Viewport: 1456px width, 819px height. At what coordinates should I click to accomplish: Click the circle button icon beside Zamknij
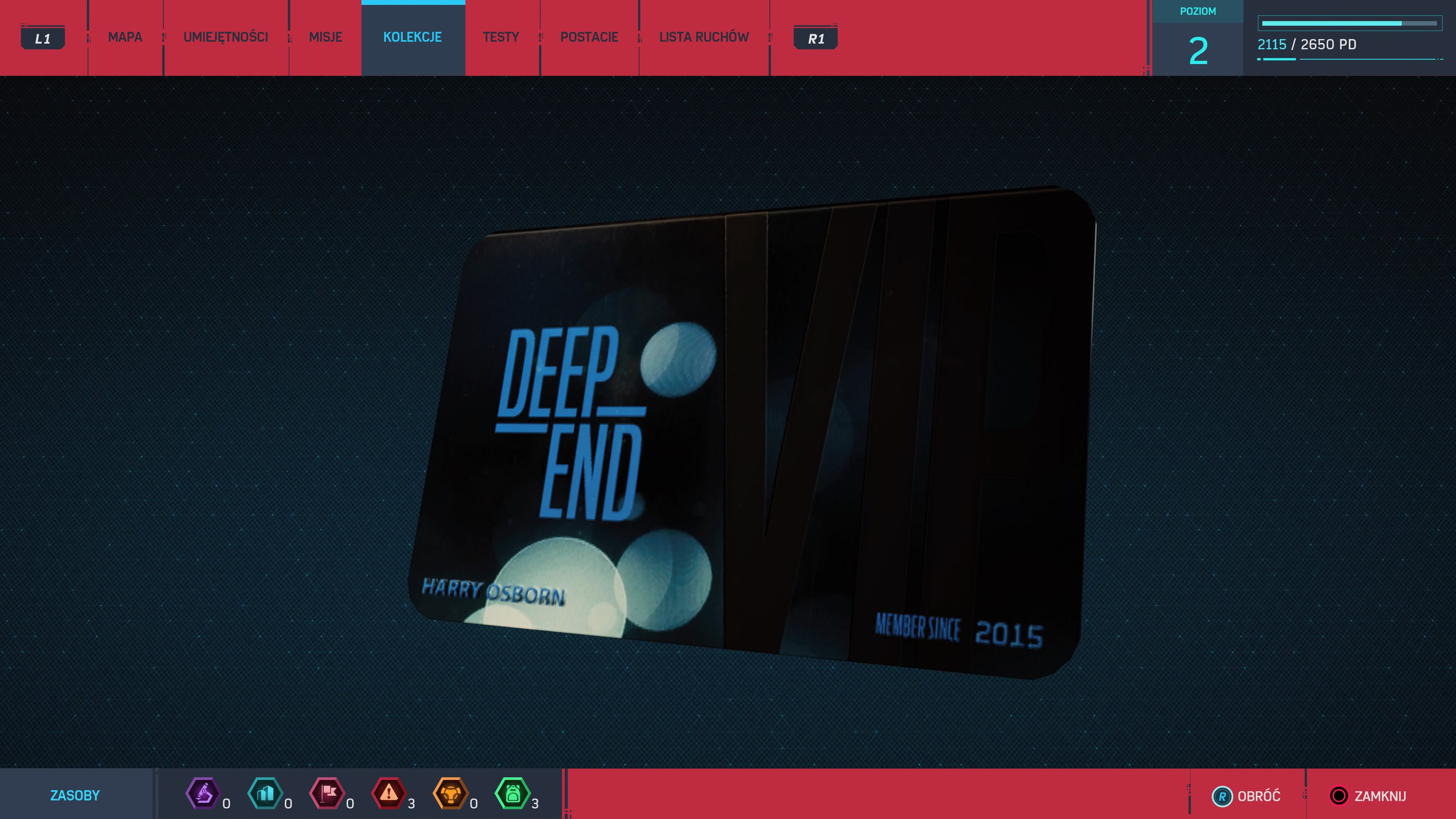point(1338,796)
